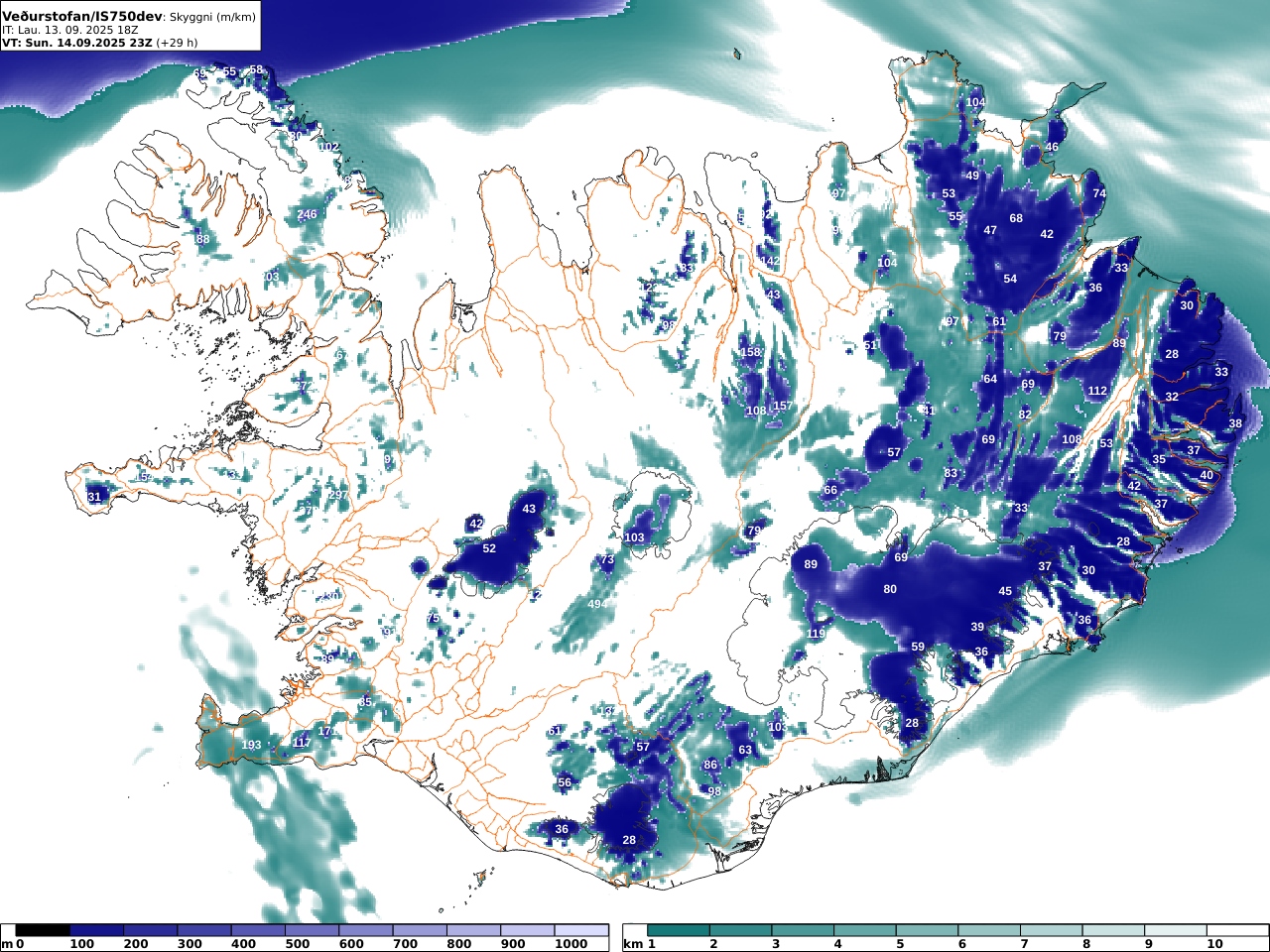The width and height of the screenshot is (1270, 952).
Task: Click the 1000 label in meter legend
Action: 571,944
